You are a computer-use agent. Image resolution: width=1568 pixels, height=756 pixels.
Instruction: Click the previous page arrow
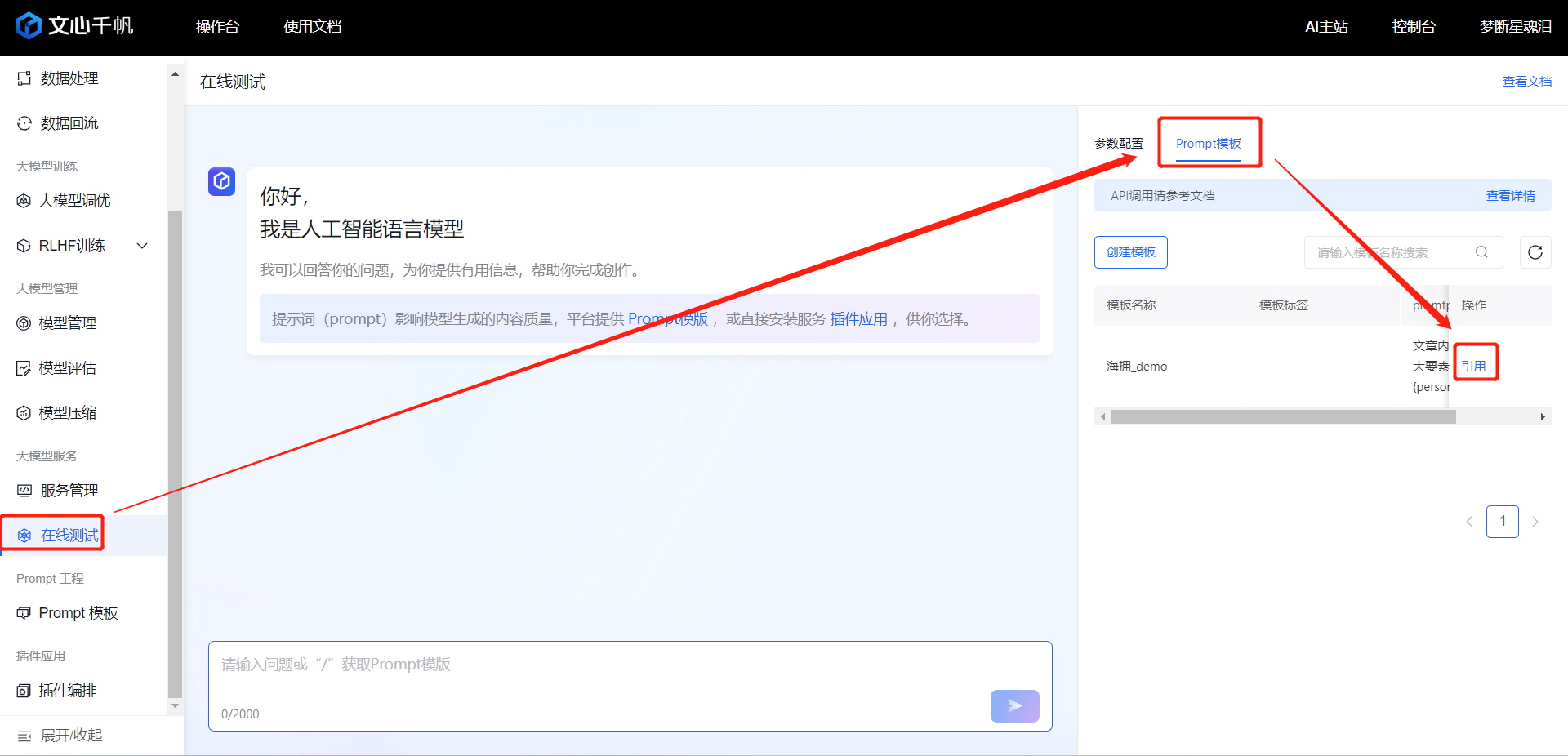[x=1469, y=522]
